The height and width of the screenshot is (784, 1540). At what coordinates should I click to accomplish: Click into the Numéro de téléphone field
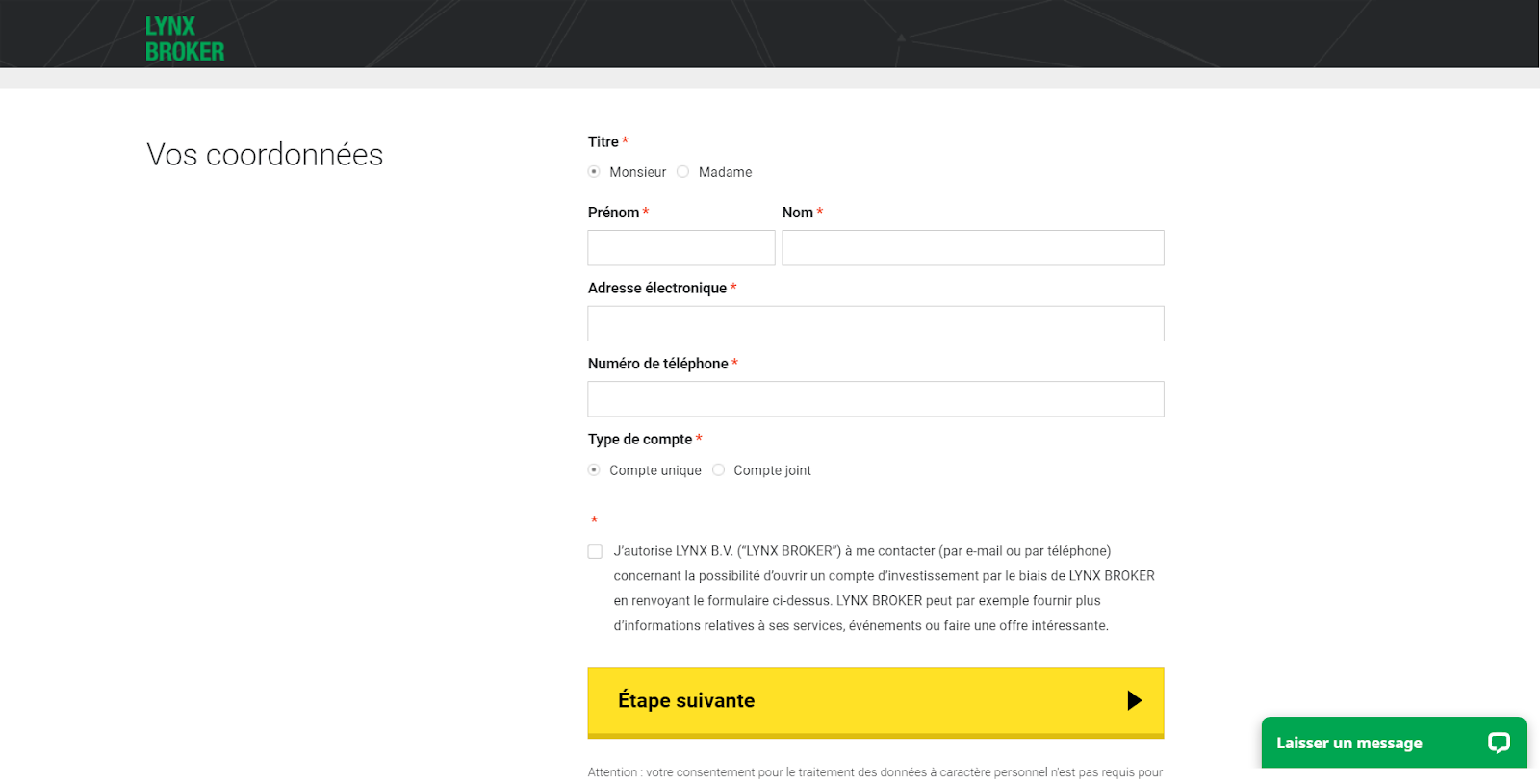click(x=876, y=399)
